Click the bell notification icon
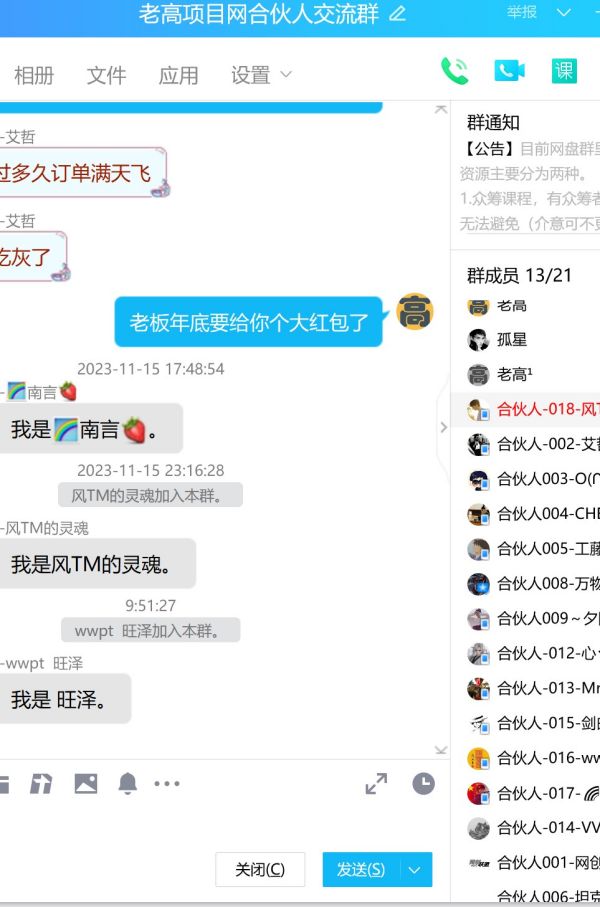 (127, 784)
